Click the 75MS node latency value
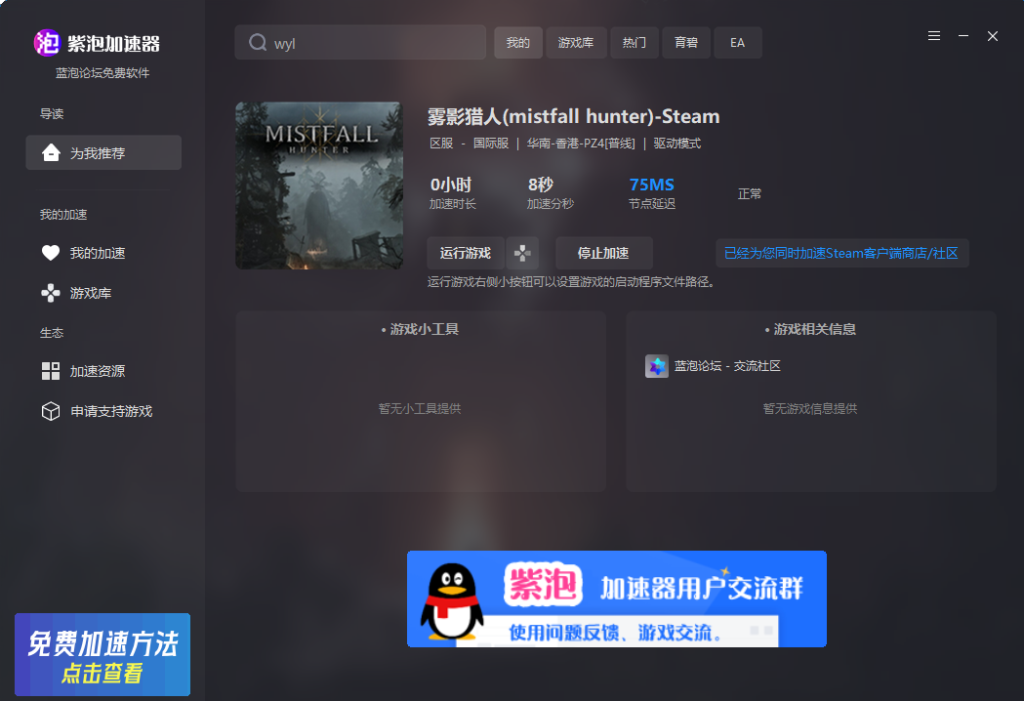This screenshot has width=1024, height=701. click(652, 185)
